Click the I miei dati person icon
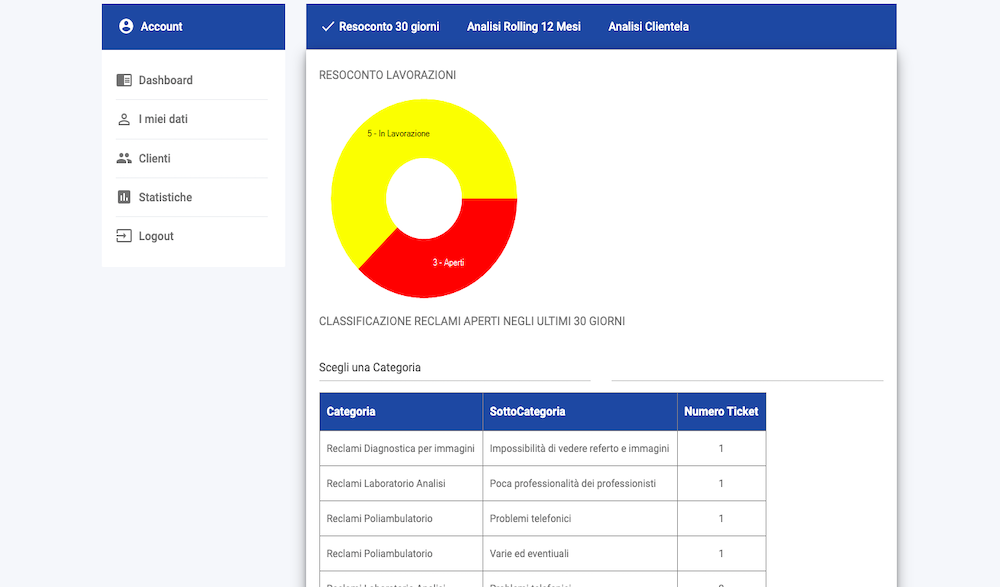The height and width of the screenshot is (587, 1000). click(124, 119)
